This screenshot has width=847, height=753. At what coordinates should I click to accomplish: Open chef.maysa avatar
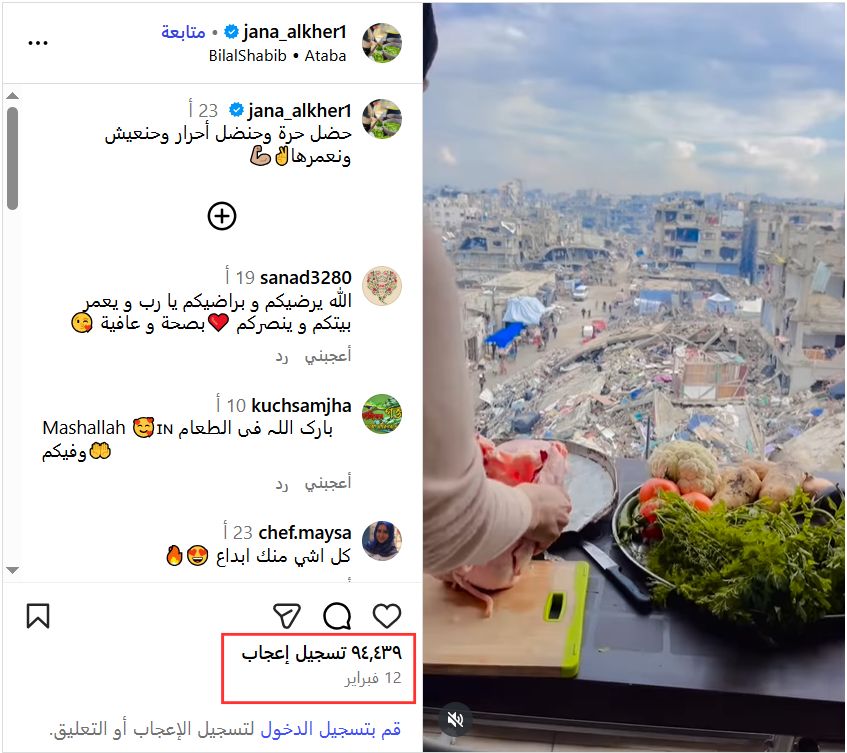click(x=382, y=541)
